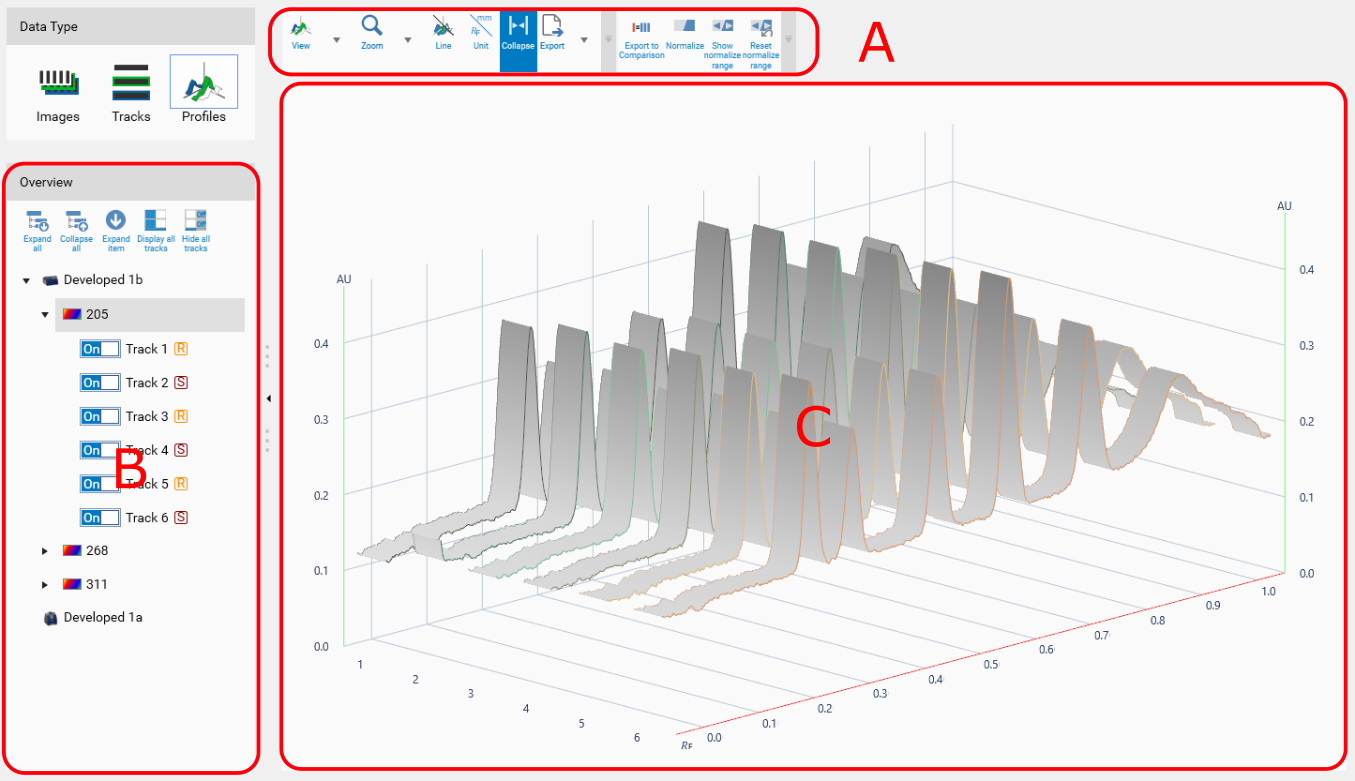This screenshot has height=781, width=1355.
Task: Click Reset normalize range icon
Action: [x=761, y=31]
